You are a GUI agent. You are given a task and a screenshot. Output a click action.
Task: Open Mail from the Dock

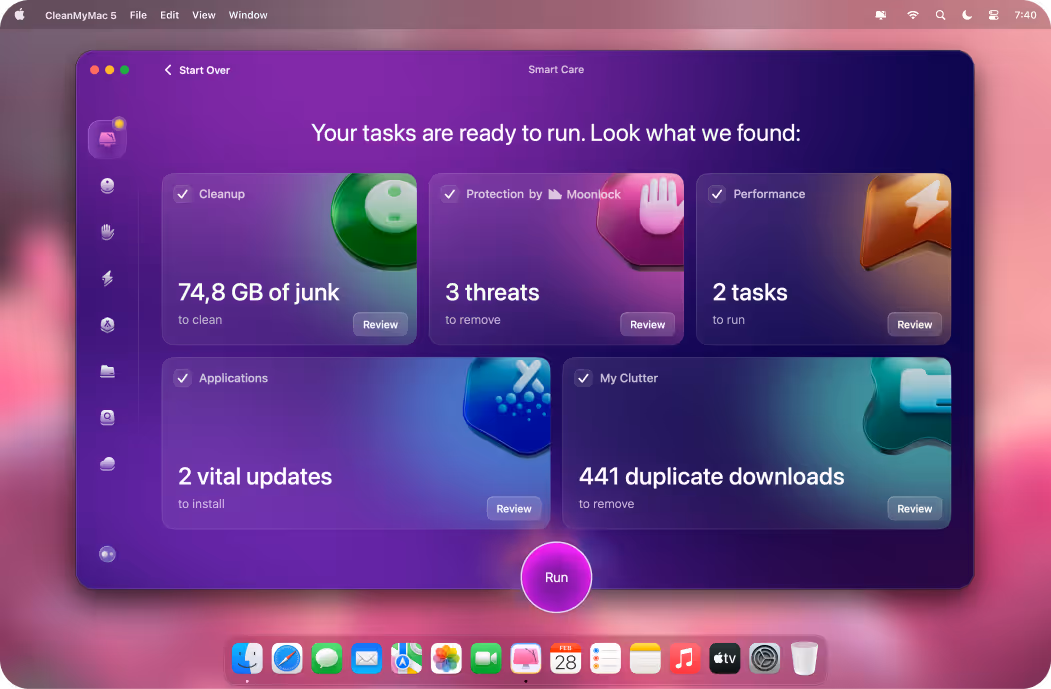367,658
